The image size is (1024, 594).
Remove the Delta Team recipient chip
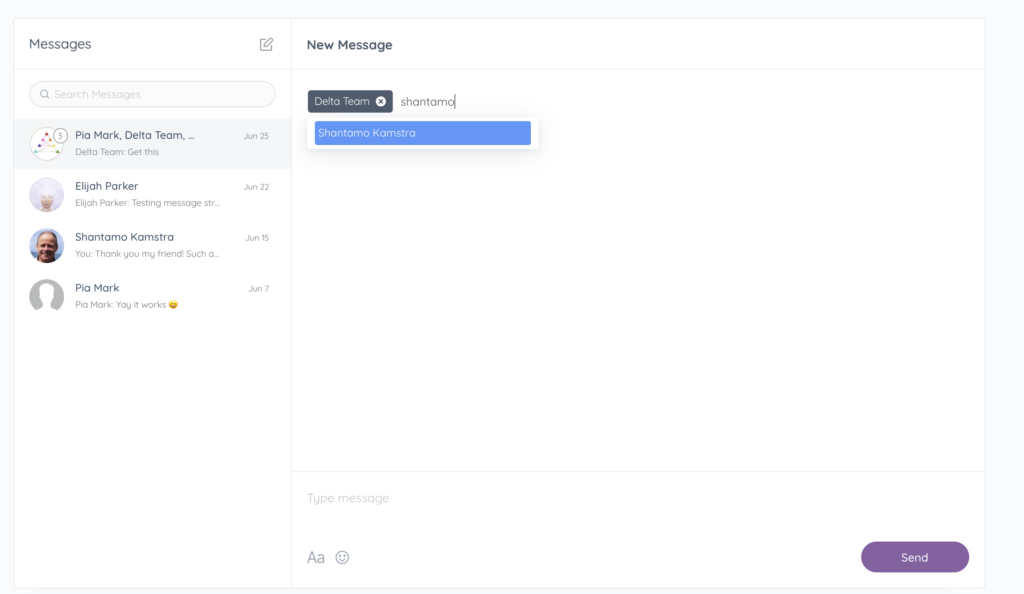(381, 101)
